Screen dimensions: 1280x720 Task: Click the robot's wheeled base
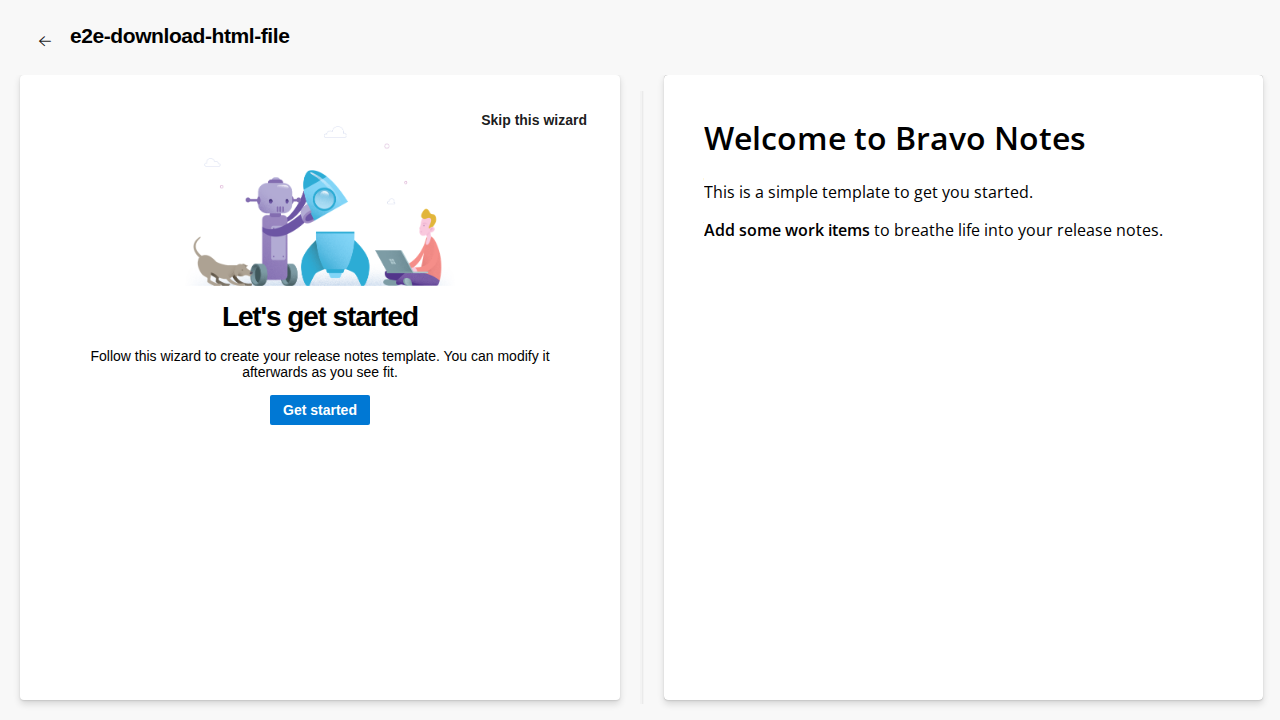click(274, 272)
